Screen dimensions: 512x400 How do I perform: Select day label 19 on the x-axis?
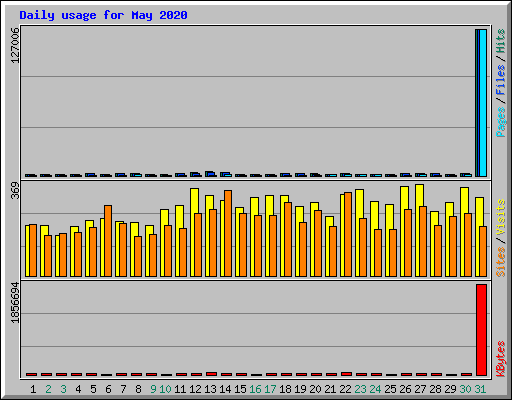pos(300,389)
